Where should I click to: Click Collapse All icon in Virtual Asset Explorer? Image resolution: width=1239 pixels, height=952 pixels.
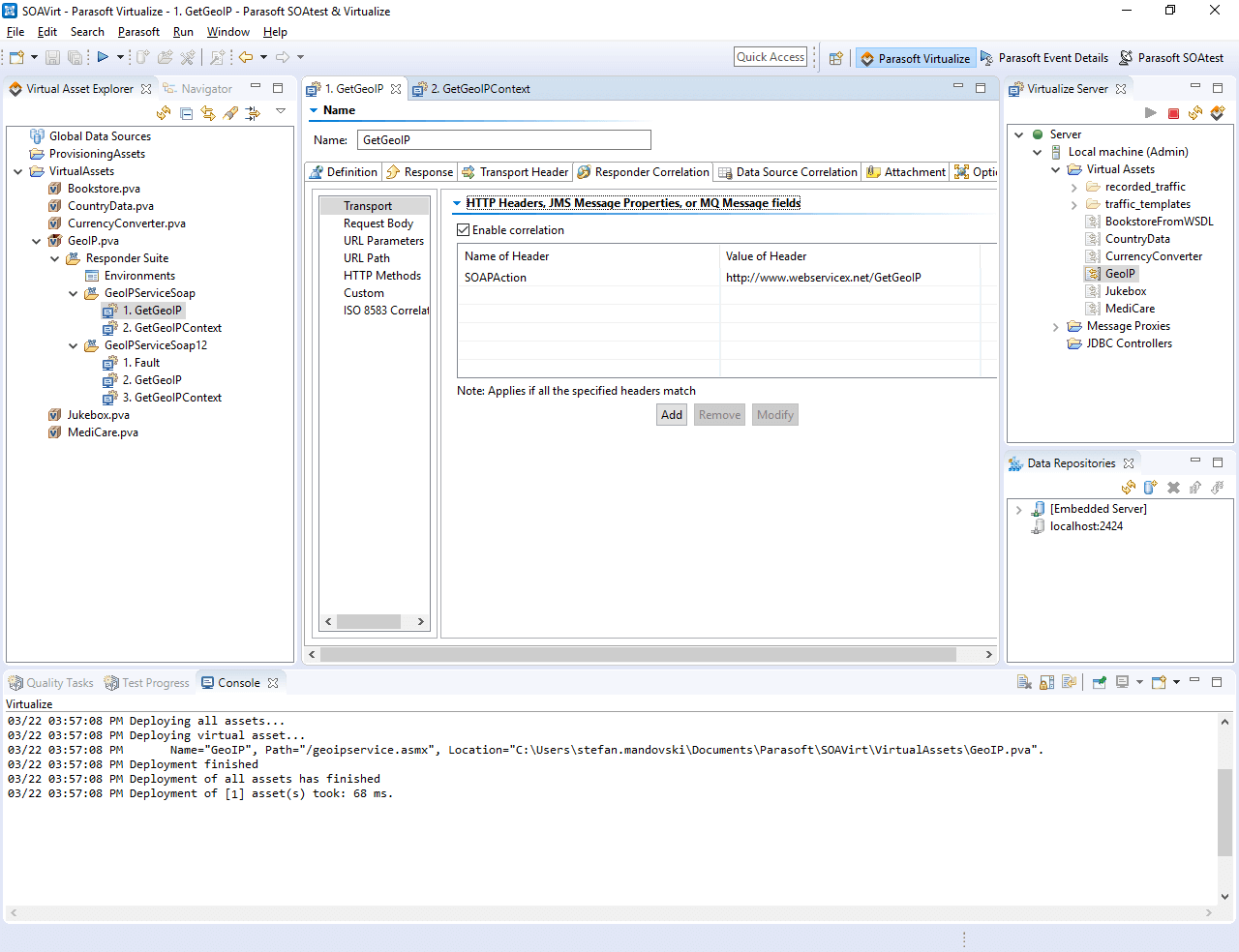pyautogui.click(x=186, y=113)
